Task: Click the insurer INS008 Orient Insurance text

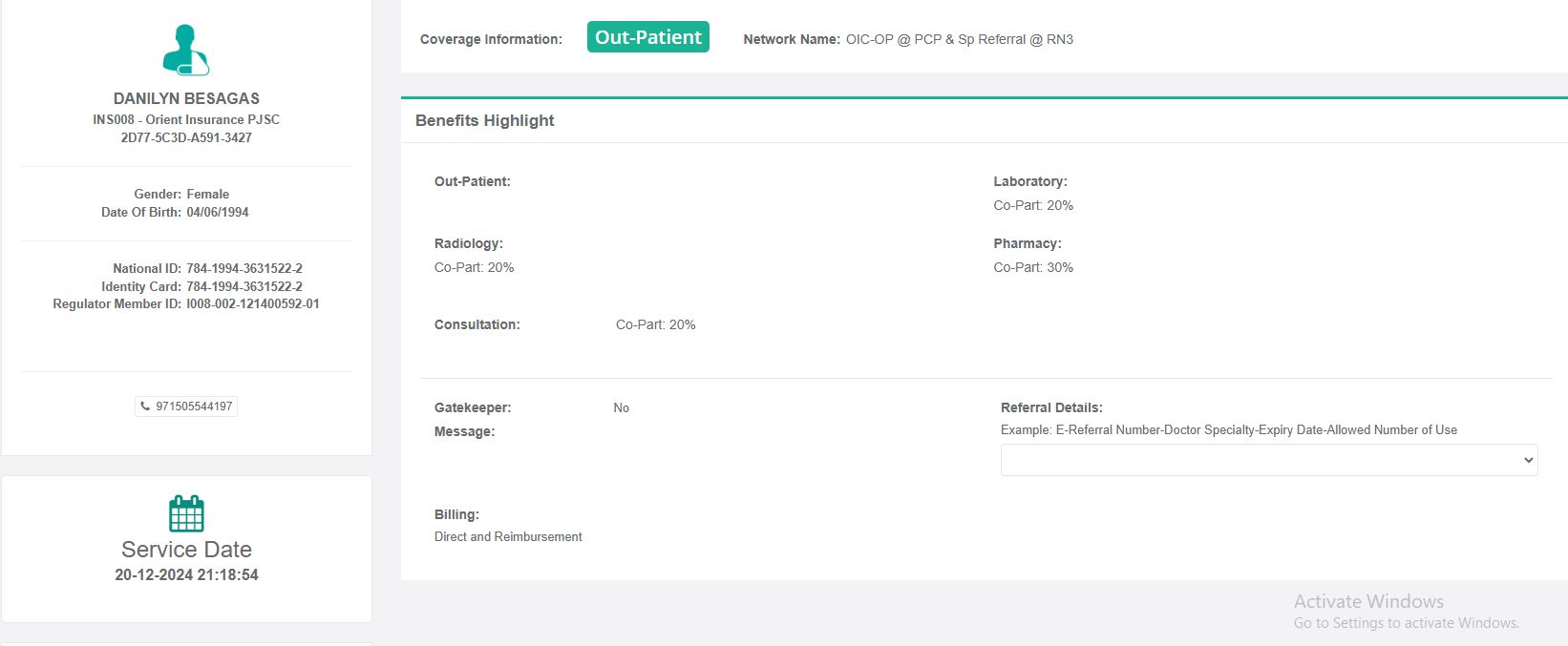Action: 186,119
